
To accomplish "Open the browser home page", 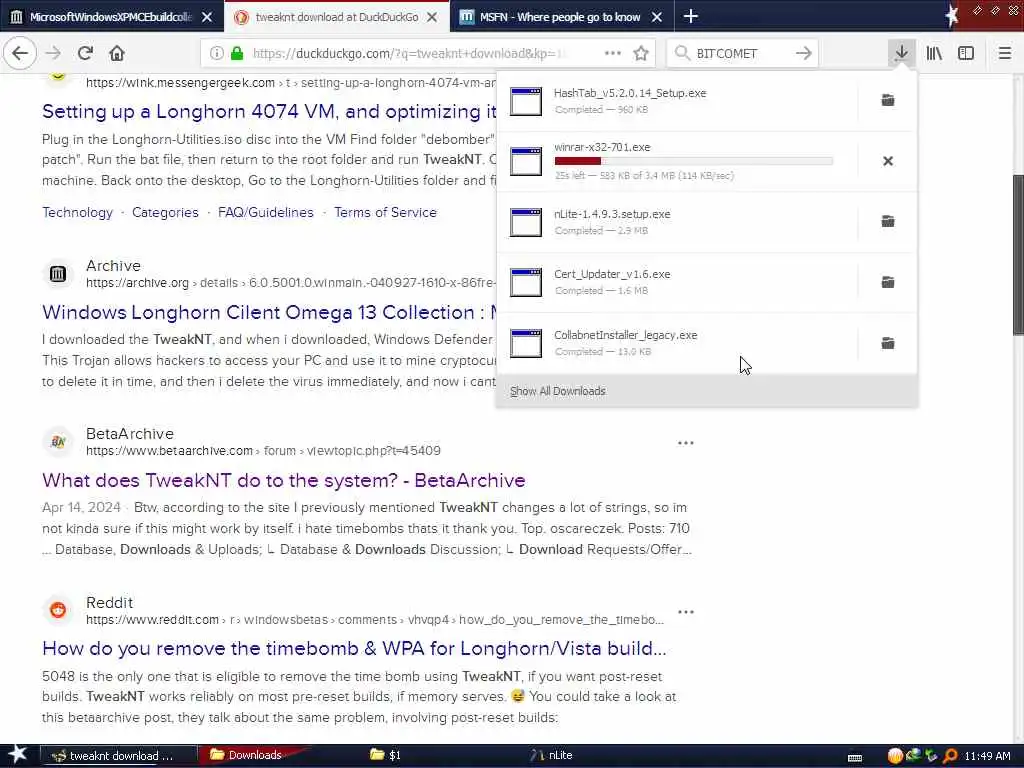I will pyautogui.click(x=117, y=53).
